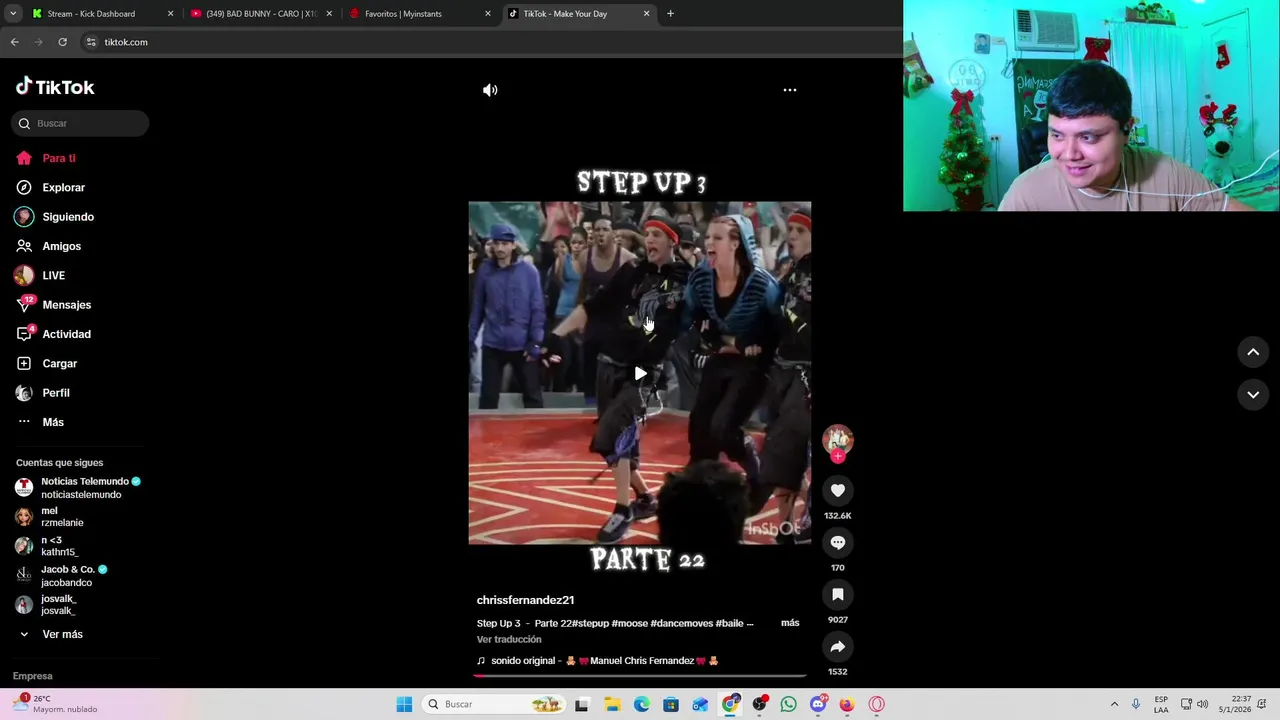Click the Empresa footer heading
The height and width of the screenshot is (720, 1280).
click(x=33, y=676)
